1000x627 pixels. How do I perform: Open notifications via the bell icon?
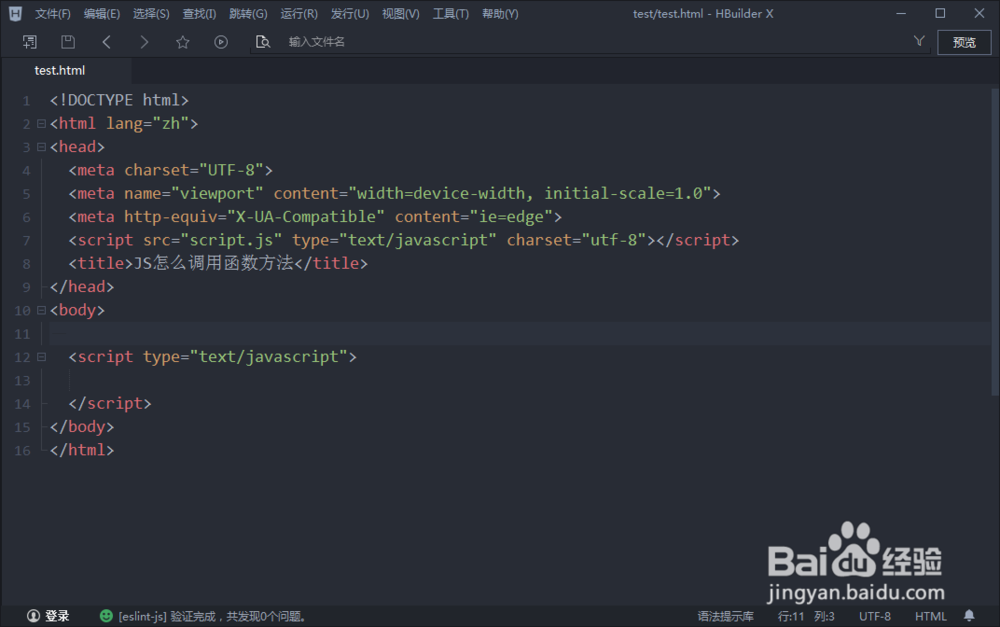tap(969, 616)
